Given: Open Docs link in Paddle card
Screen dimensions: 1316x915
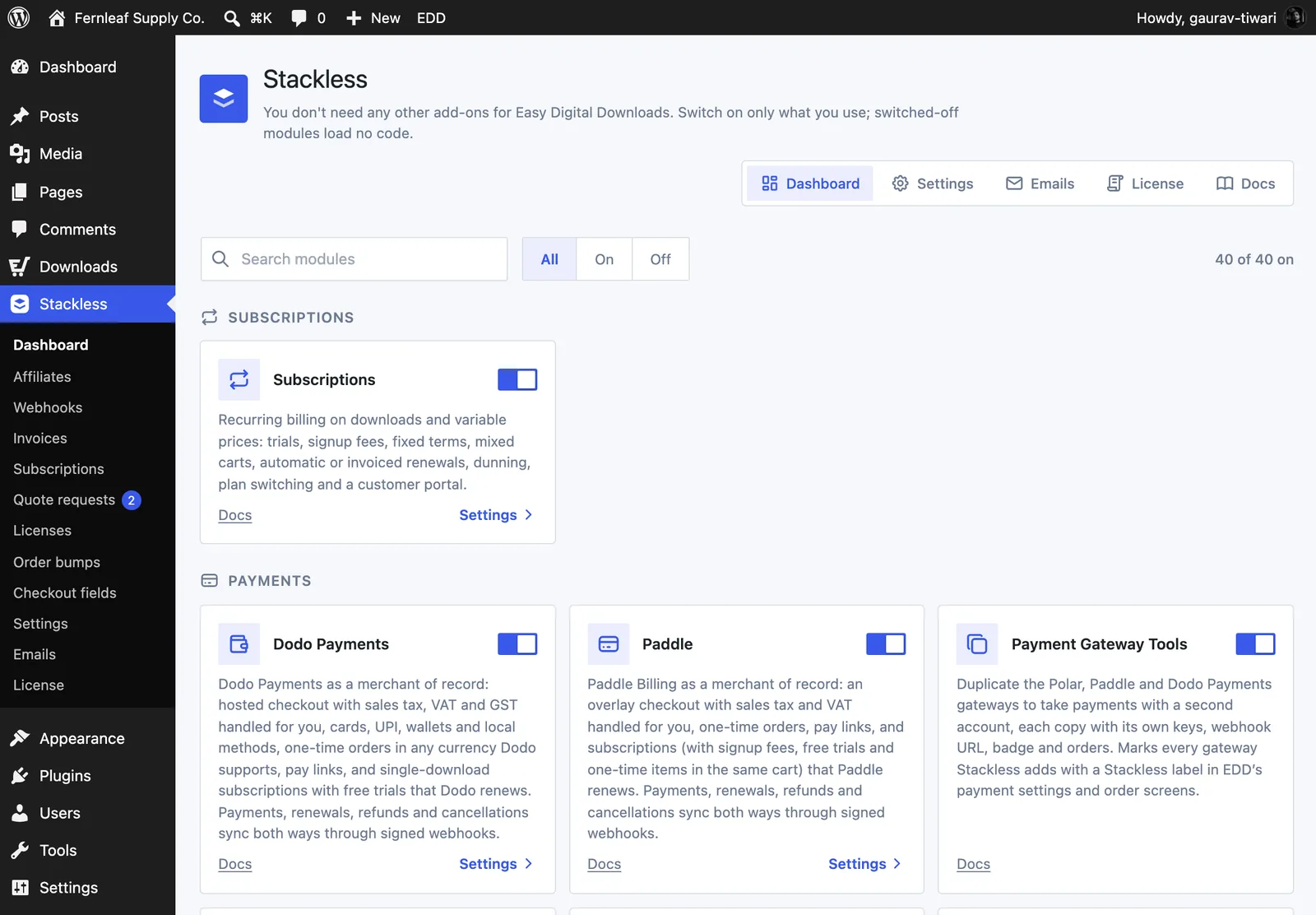Looking at the screenshot, I should 605,864.
